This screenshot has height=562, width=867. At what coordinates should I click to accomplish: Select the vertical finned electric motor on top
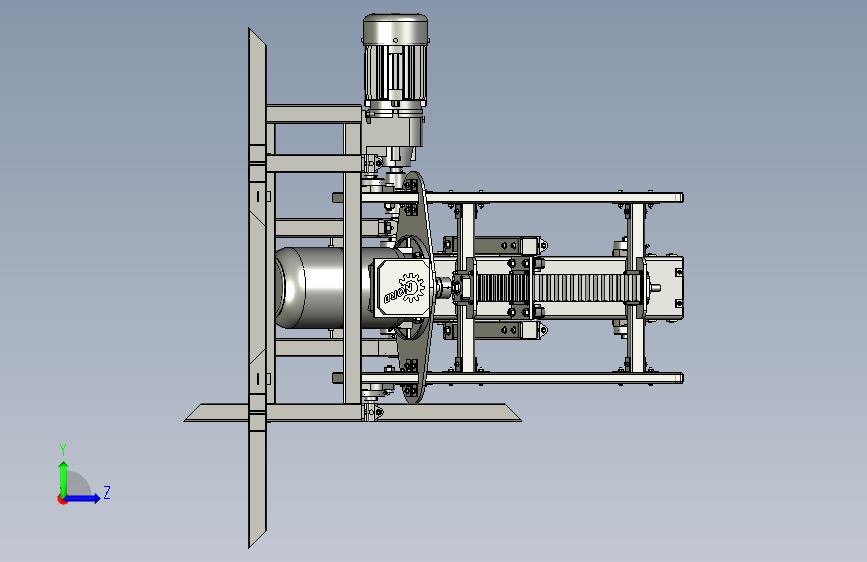click(395, 61)
